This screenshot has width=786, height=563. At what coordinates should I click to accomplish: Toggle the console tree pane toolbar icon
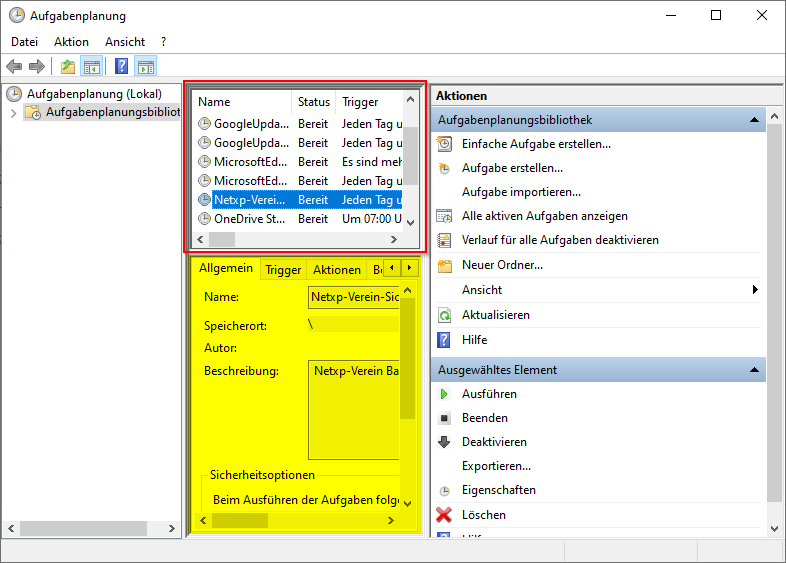point(92,66)
